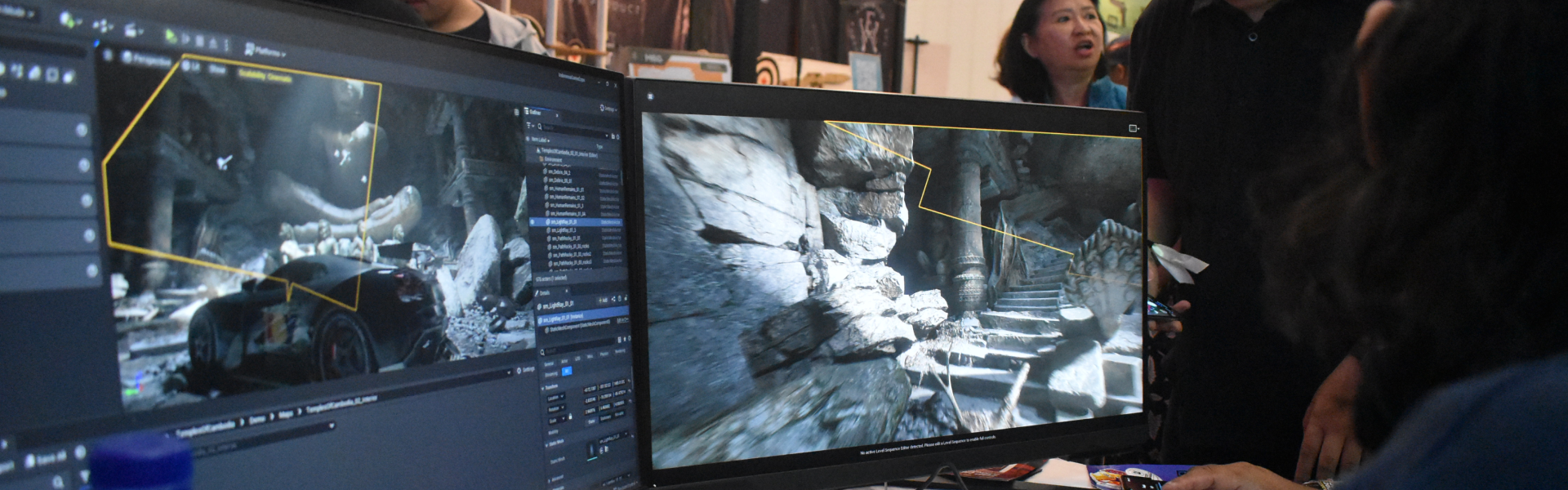Click the Location X value field

coord(590,390)
